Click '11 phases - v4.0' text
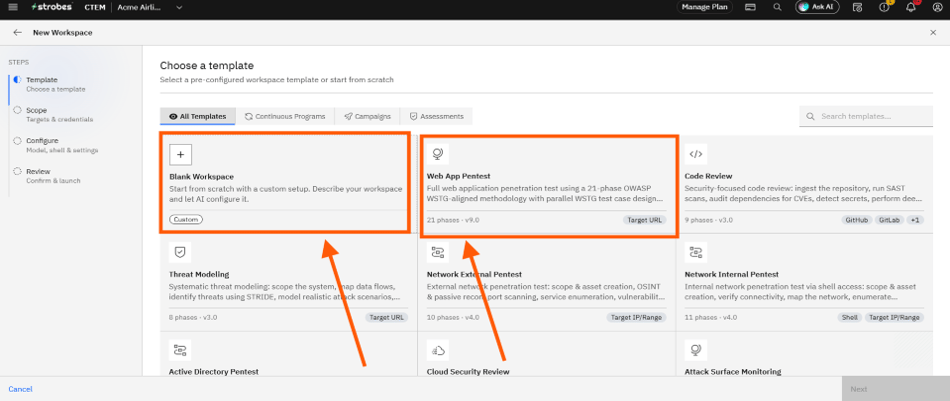The height and width of the screenshot is (401, 950). pyautogui.click(x=711, y=317)
